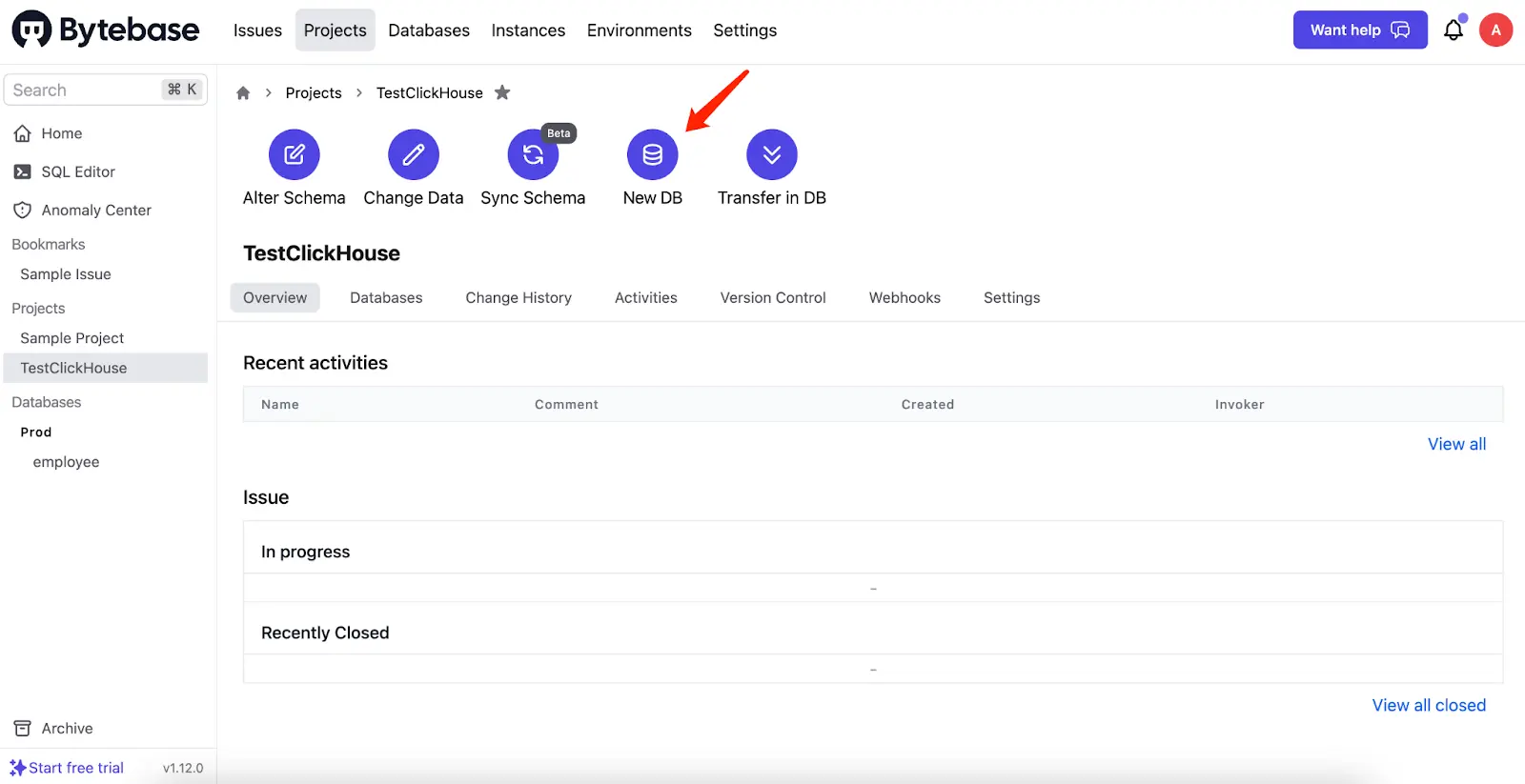Select the Overview tab
The height and width of the screenshot is (784, 1525).
pyautogui.click(x=274, y=298)
